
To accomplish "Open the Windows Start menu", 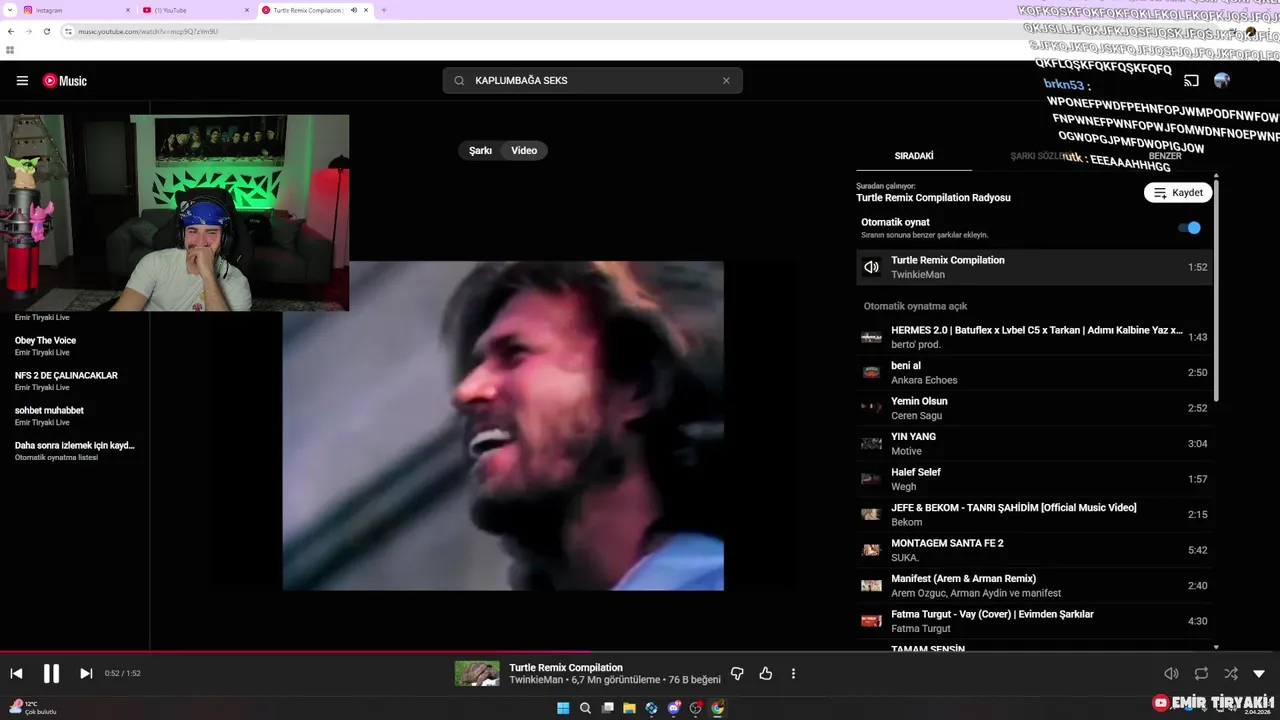I will pos(563,708).
